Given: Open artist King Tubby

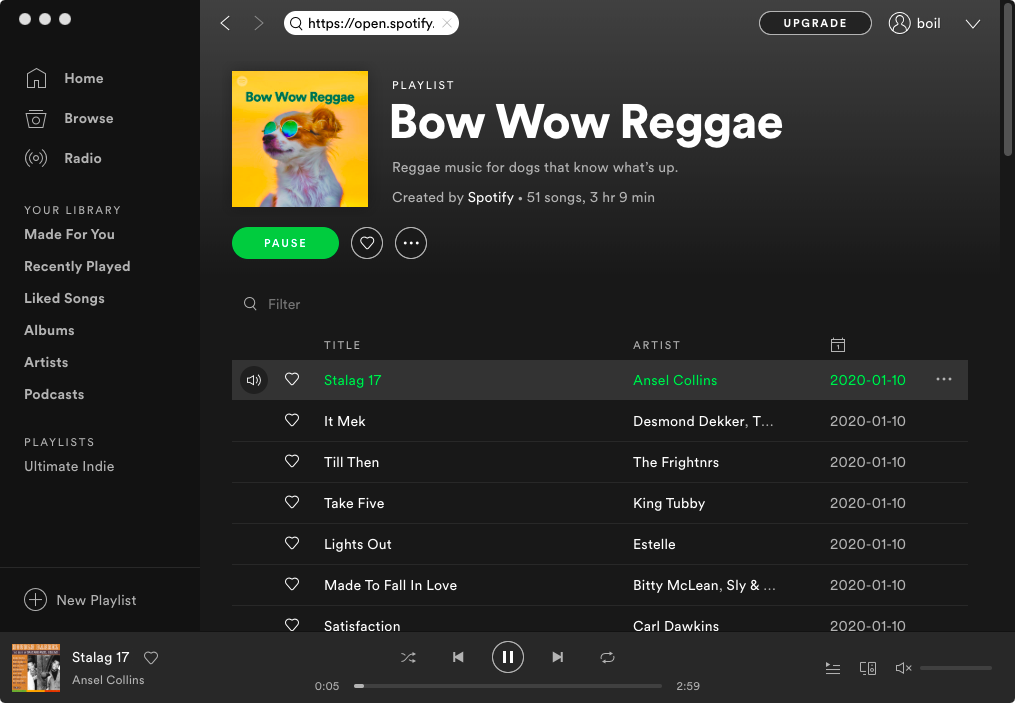Looking at the screenshot, I should click(x=669, y=503).
